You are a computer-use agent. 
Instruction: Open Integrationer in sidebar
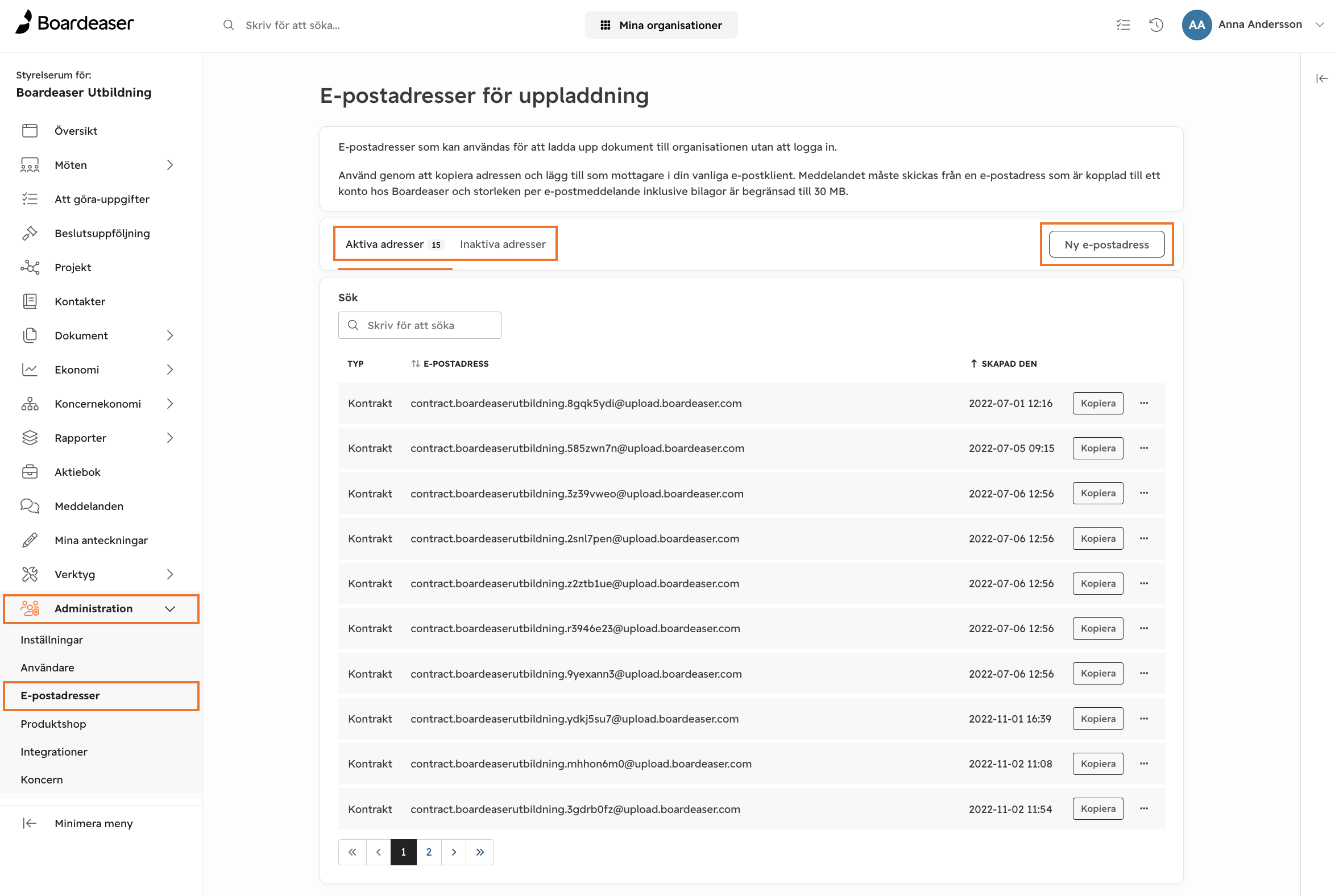coord(53,752)
